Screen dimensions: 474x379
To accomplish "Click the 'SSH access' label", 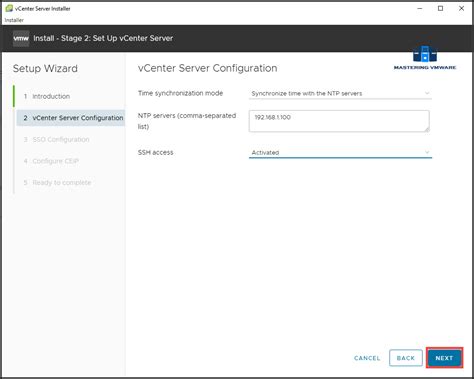I will pyautogui.click(x=155, y=153).
